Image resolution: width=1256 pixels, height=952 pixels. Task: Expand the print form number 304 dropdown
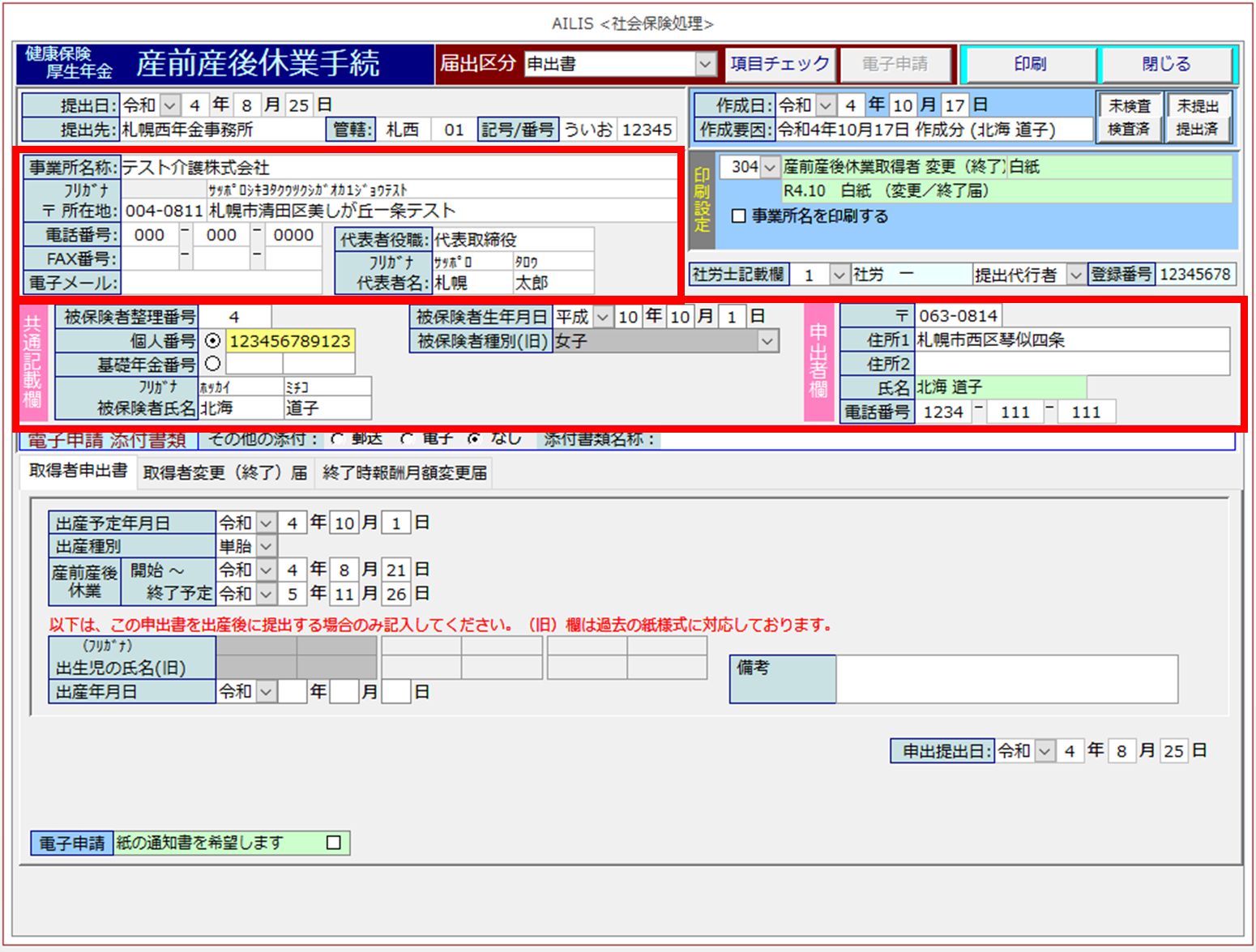(770, 167)
